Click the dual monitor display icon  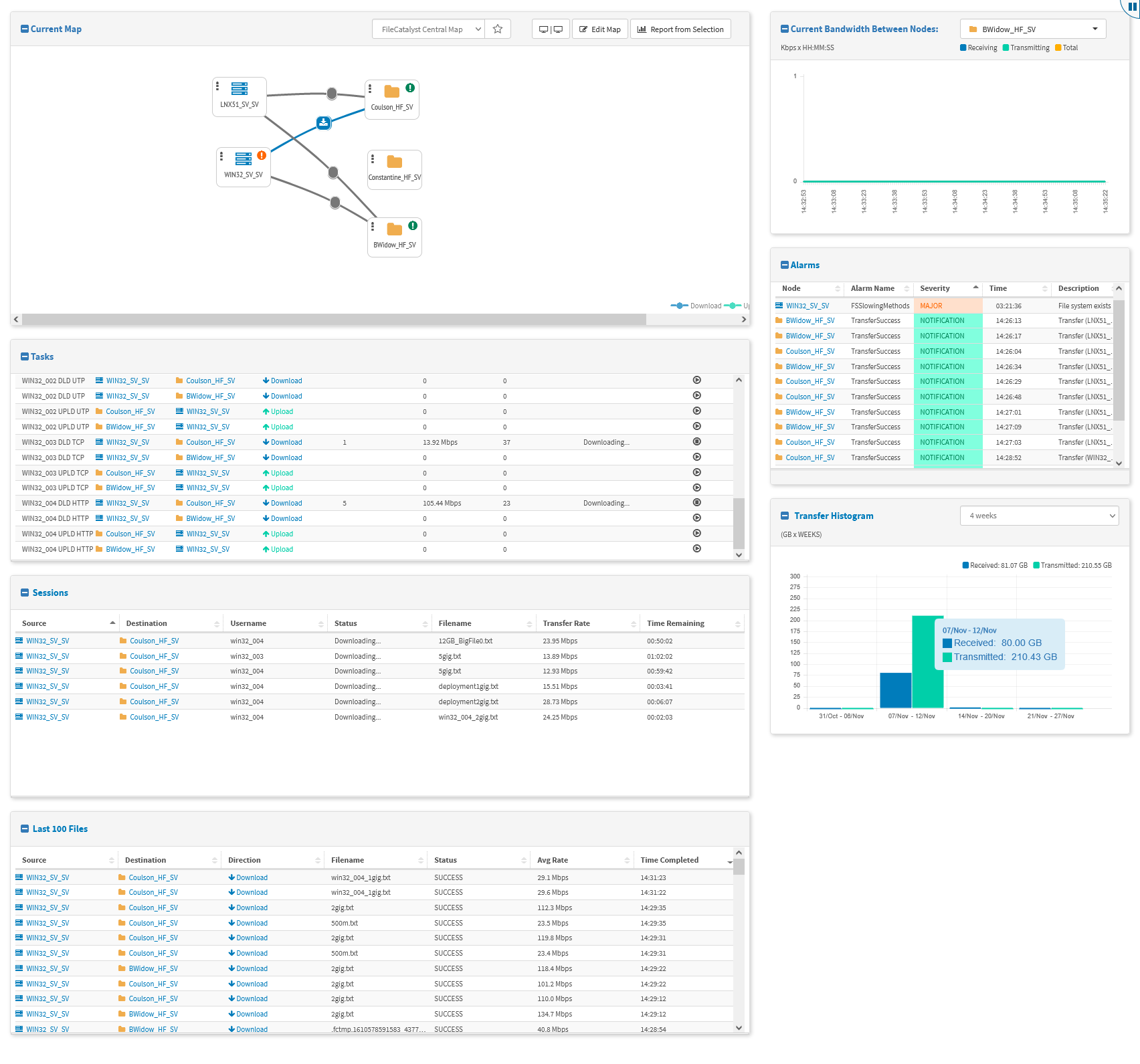551,29
